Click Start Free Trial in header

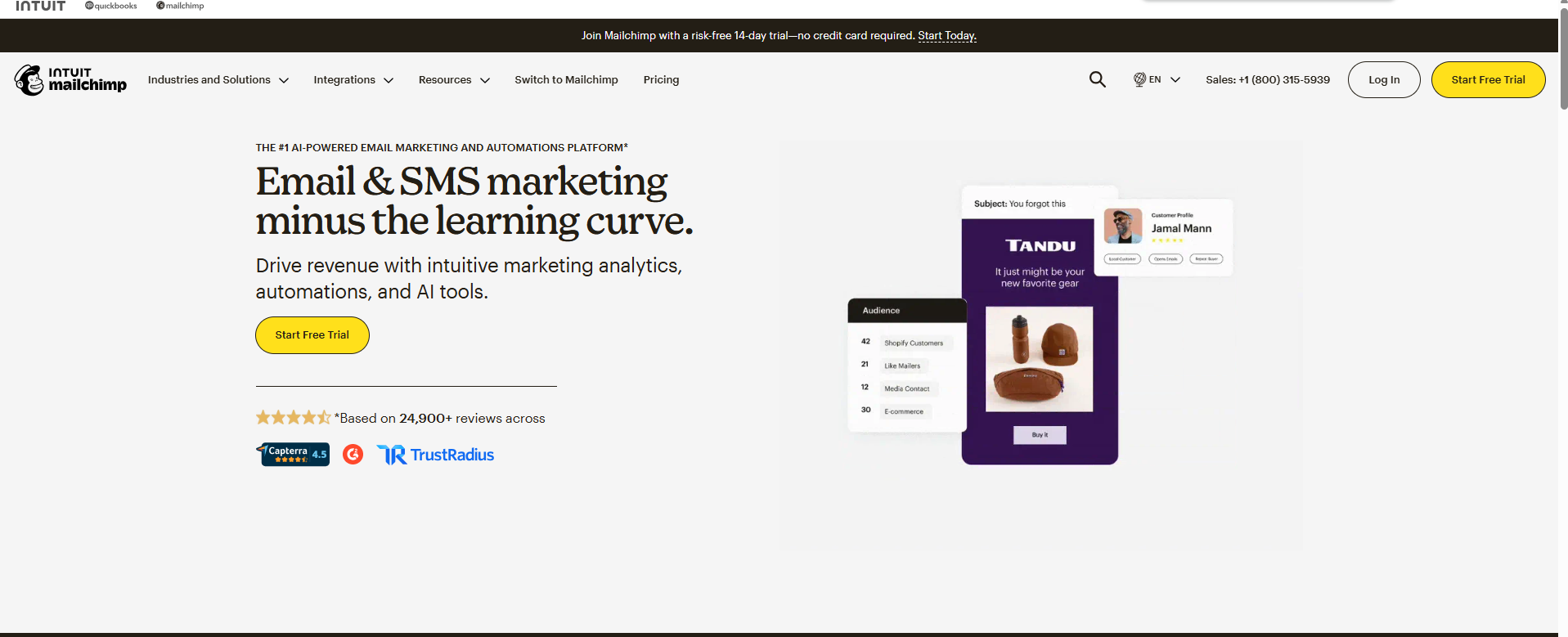(x=1488, y=79)
